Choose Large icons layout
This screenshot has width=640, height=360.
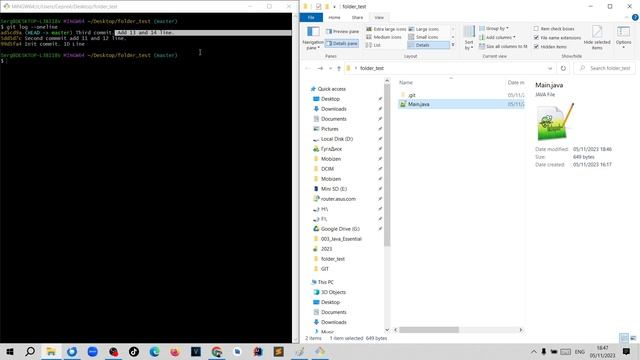(x=424, y=29)
